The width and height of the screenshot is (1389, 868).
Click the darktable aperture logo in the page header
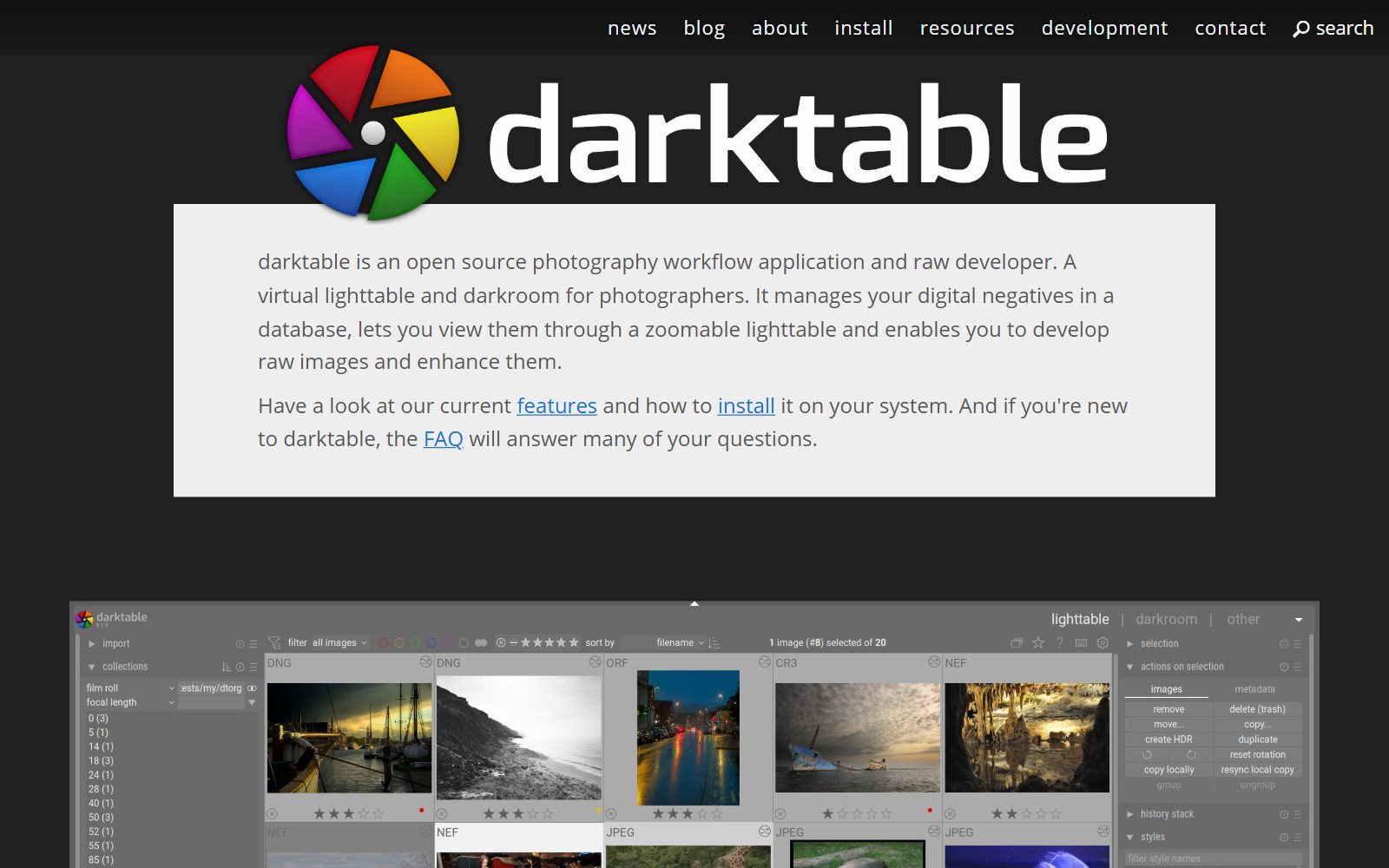click(x=373, y=133)
